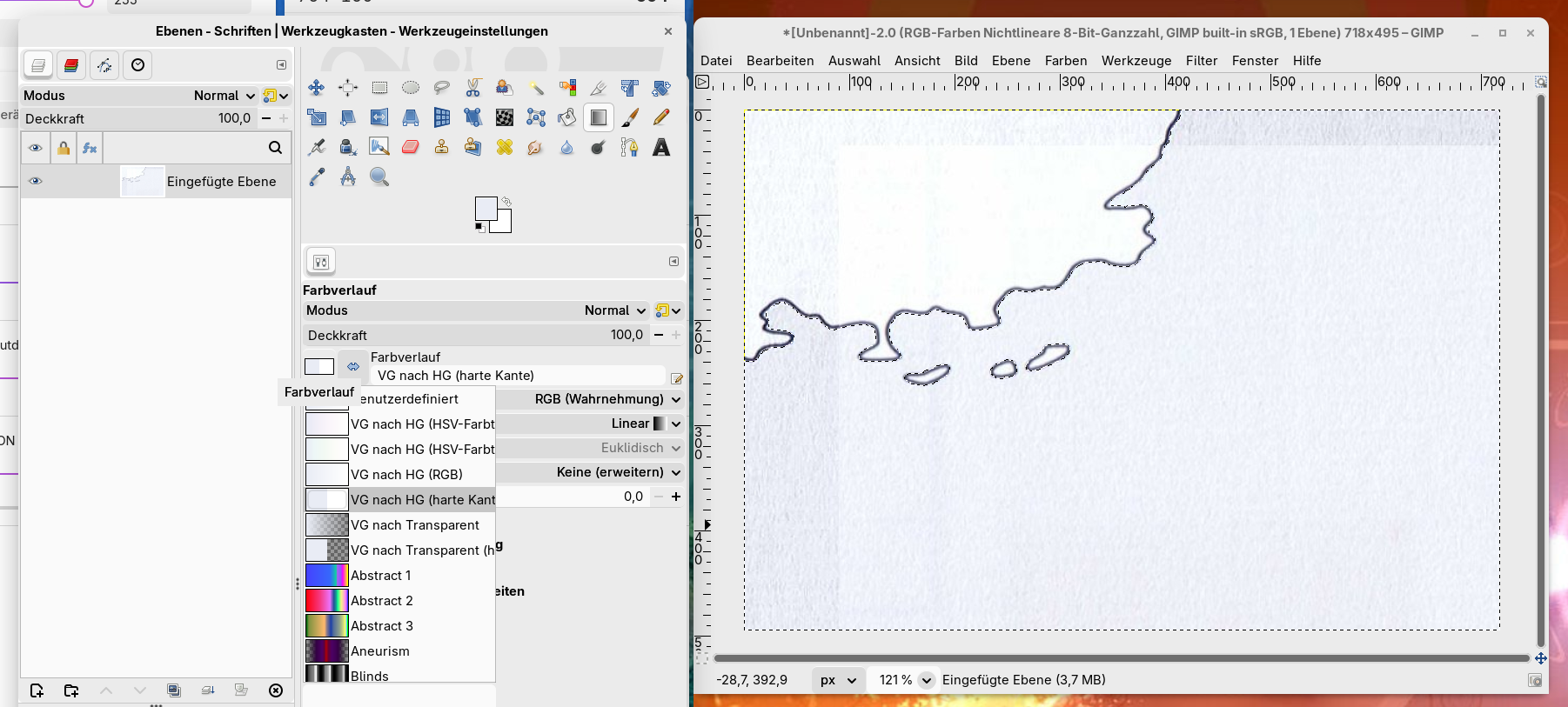
Task: Open the Linear gradient shape dropdown
Action: point(590,424)
